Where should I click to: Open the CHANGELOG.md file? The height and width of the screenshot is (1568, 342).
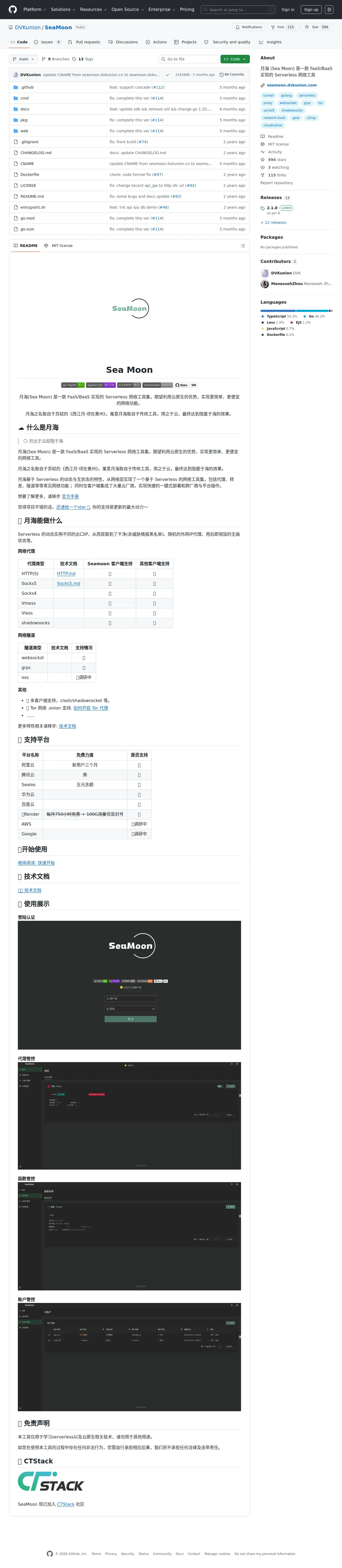pos(36,153)
